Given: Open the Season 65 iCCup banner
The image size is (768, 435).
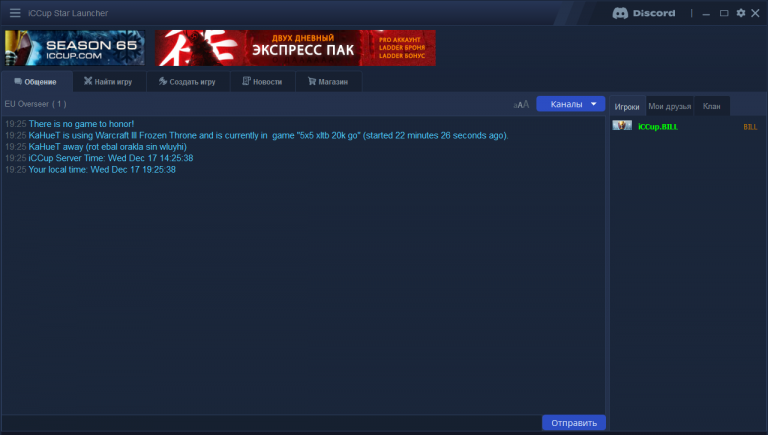Looking at the screenshot, I should pos(75,48).
